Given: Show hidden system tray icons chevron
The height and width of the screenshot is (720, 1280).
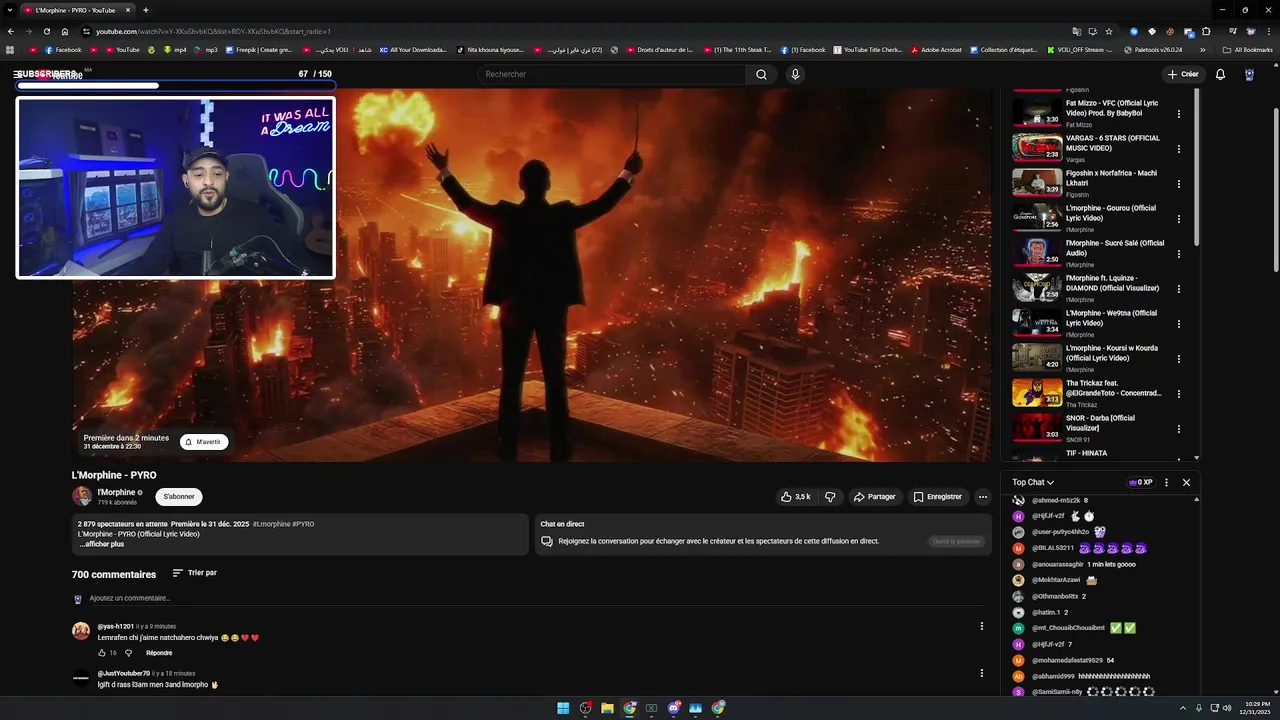Looking at the screenshot, I should 1182,708.
